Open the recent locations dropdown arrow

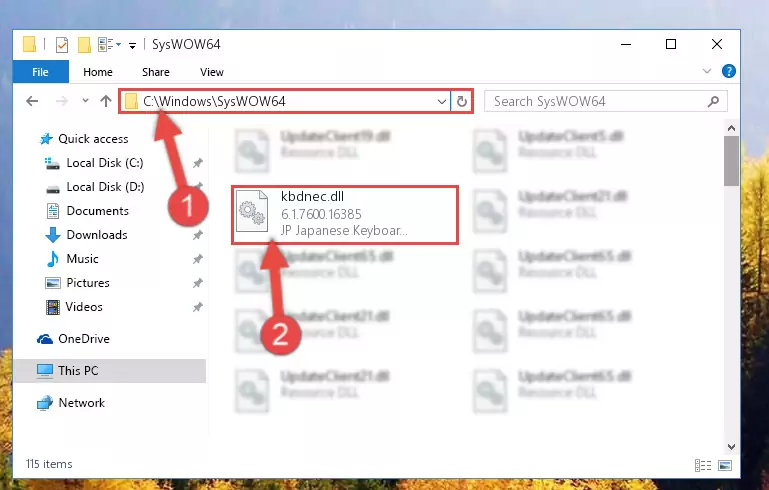pos(85,101)
